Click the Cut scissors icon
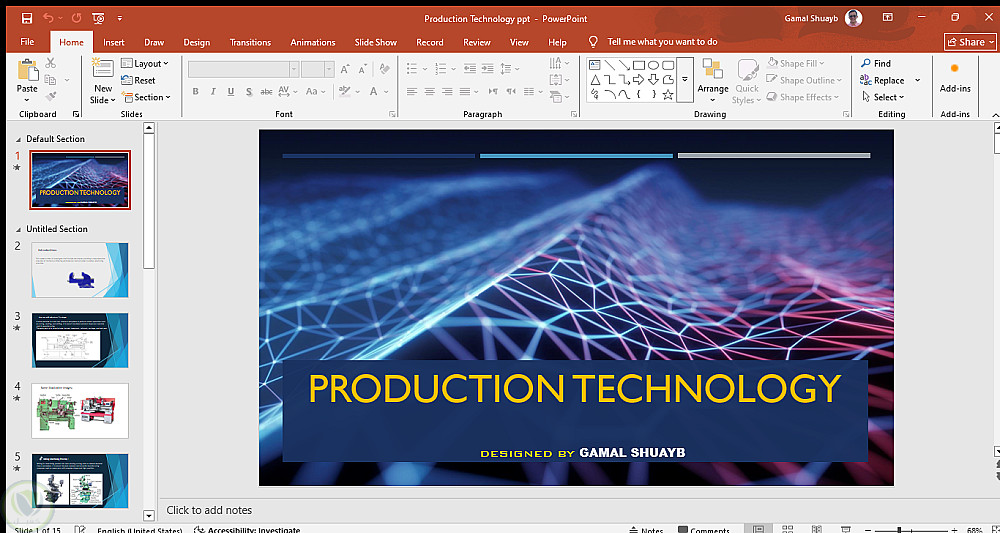1000x533 pixels. pyautogui.click(x=51, y=62)
